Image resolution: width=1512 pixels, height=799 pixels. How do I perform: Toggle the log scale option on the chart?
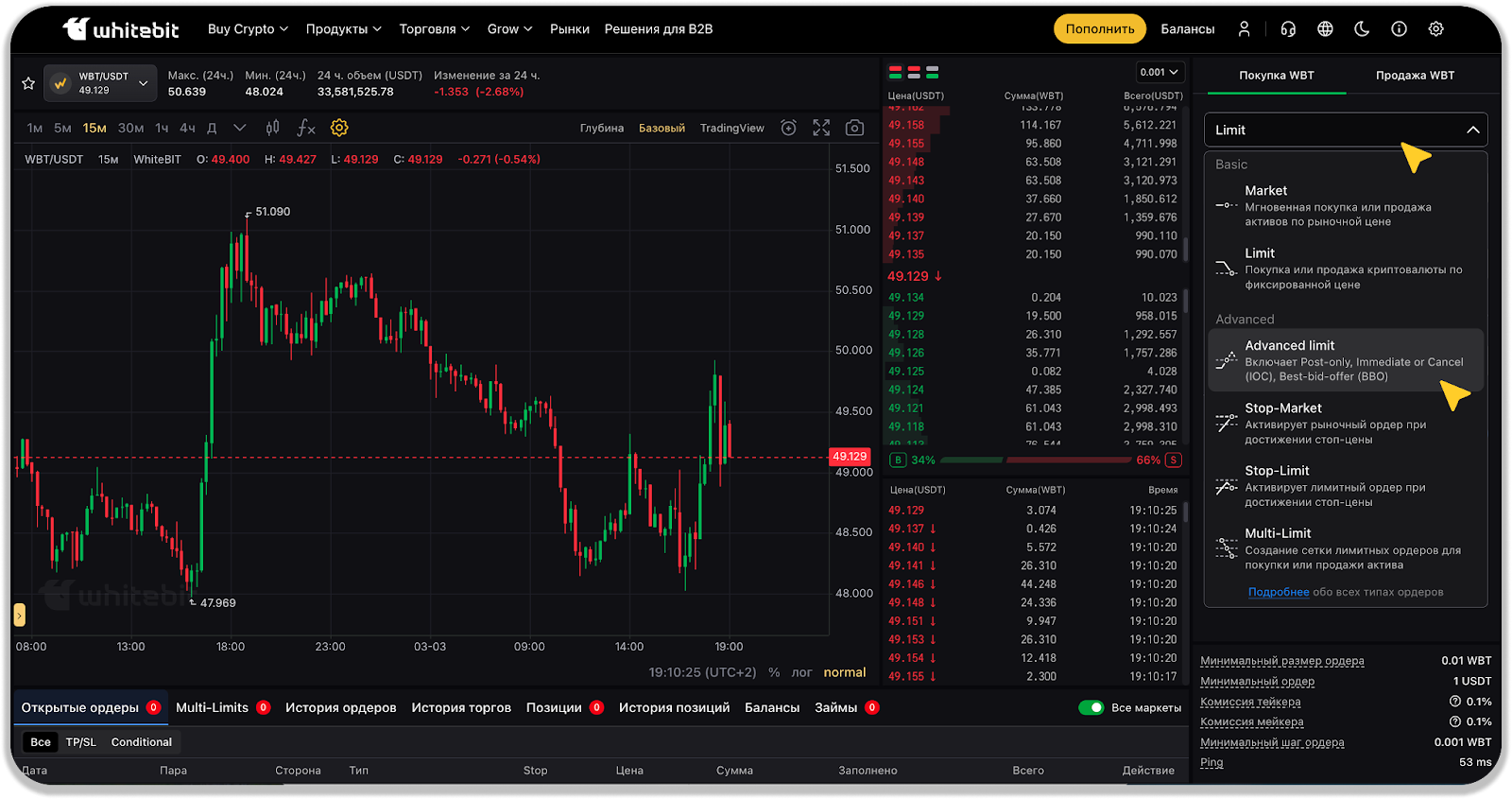point(801,672)
